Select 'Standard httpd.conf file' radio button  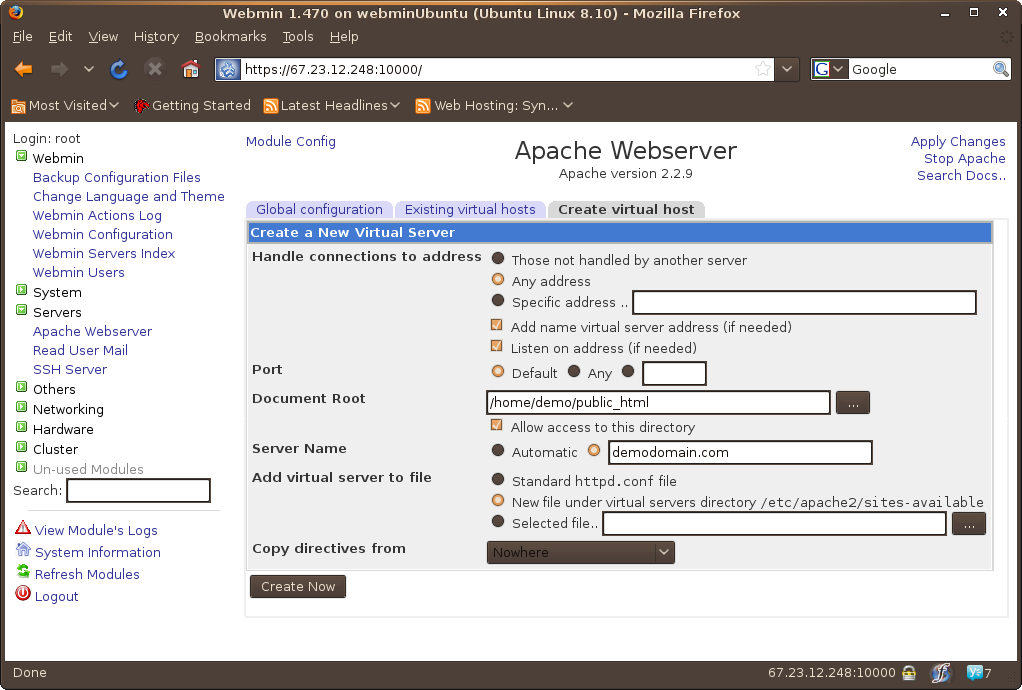point(498,480)
